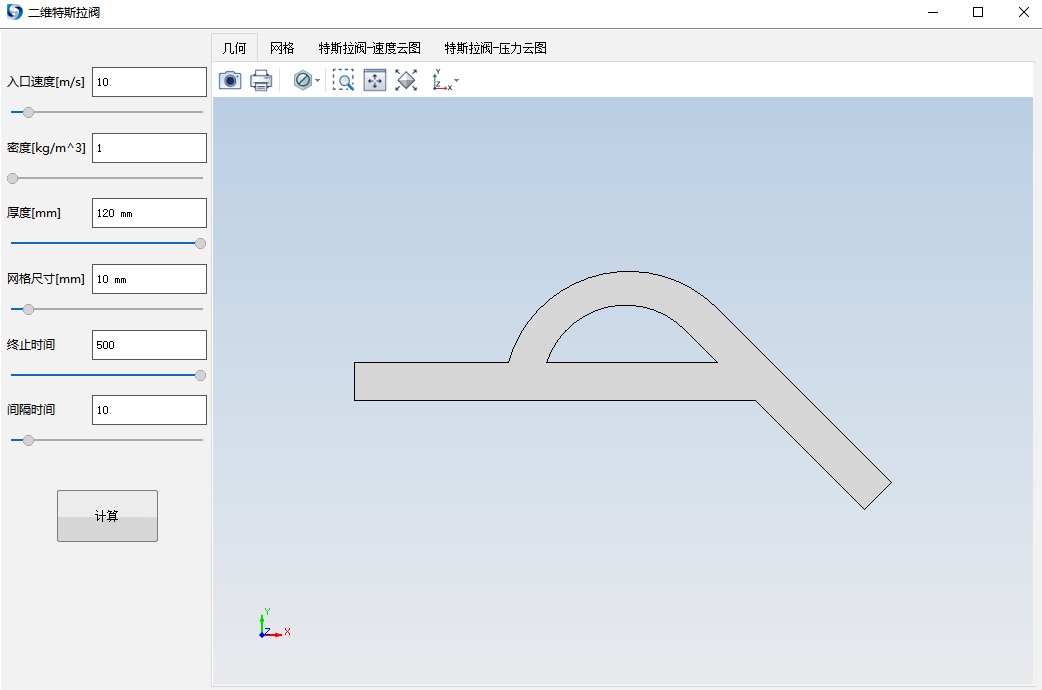Click the fit-to-window diamond icon
1042x690 pixels.
(406, 81)
